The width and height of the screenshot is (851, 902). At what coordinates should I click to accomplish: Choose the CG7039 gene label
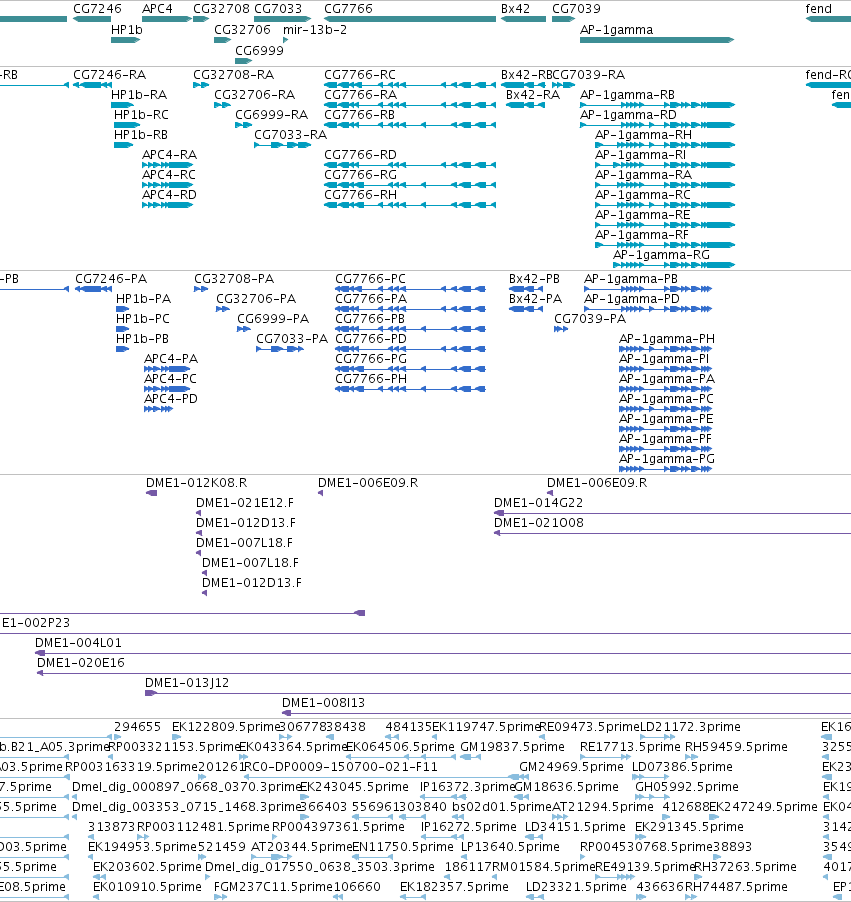[x=576, y=9]
